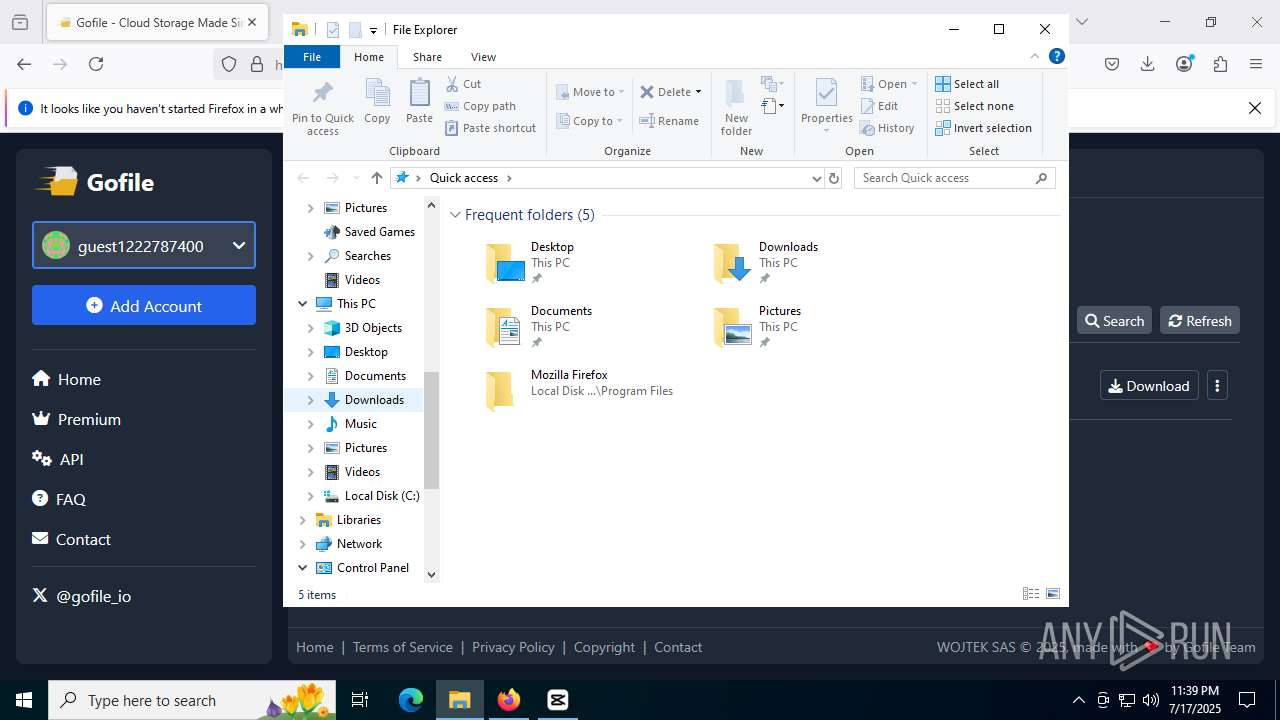Screen dimensions: 1280x720
Task: Click Select all in the ribbon
Action: pyautogui.click(x=967, y=84)
